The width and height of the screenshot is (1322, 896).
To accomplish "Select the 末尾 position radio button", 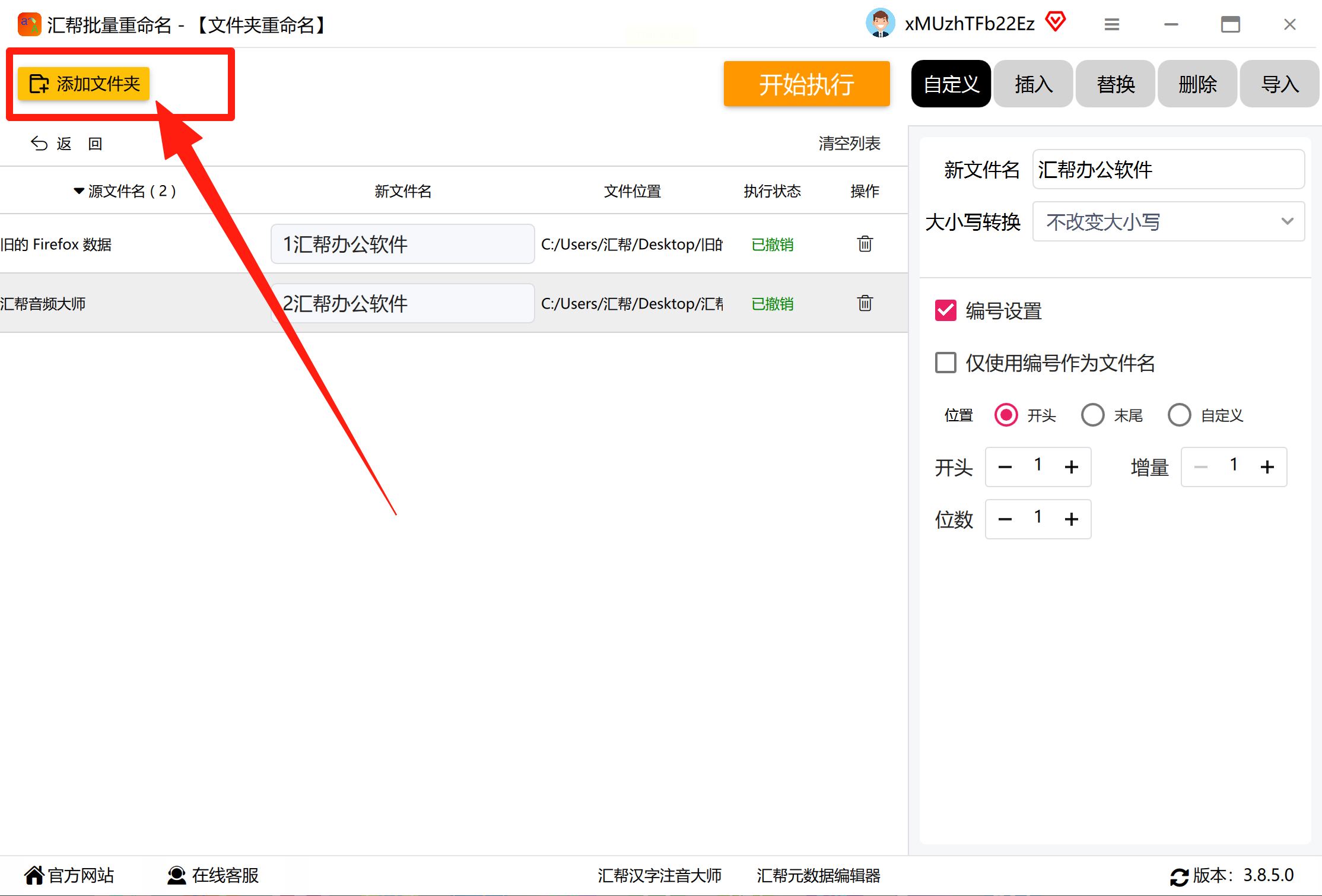I will 1092,415.
